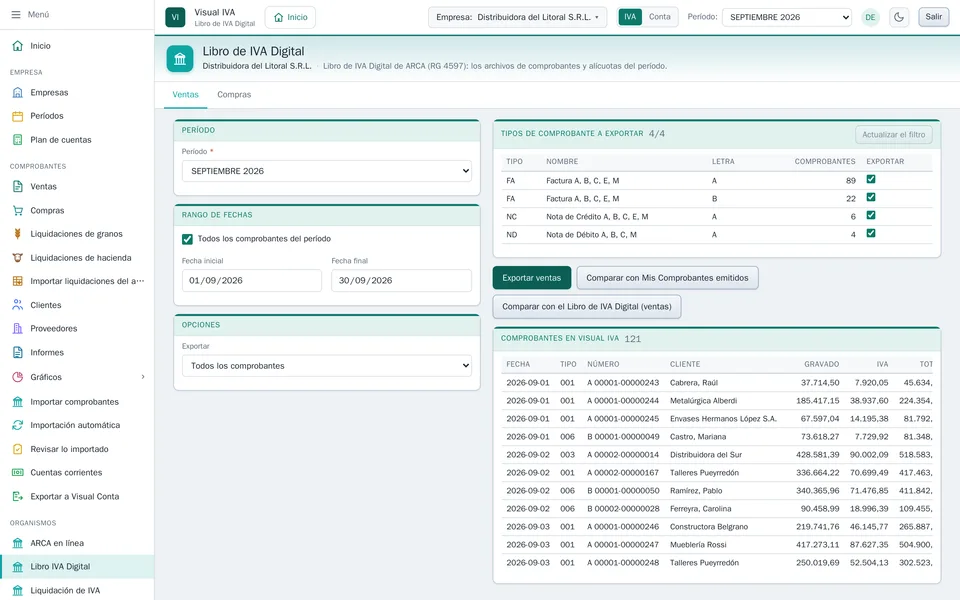Toggle dark mode moon icon
The image size is (960, 600).
(899, 17)
